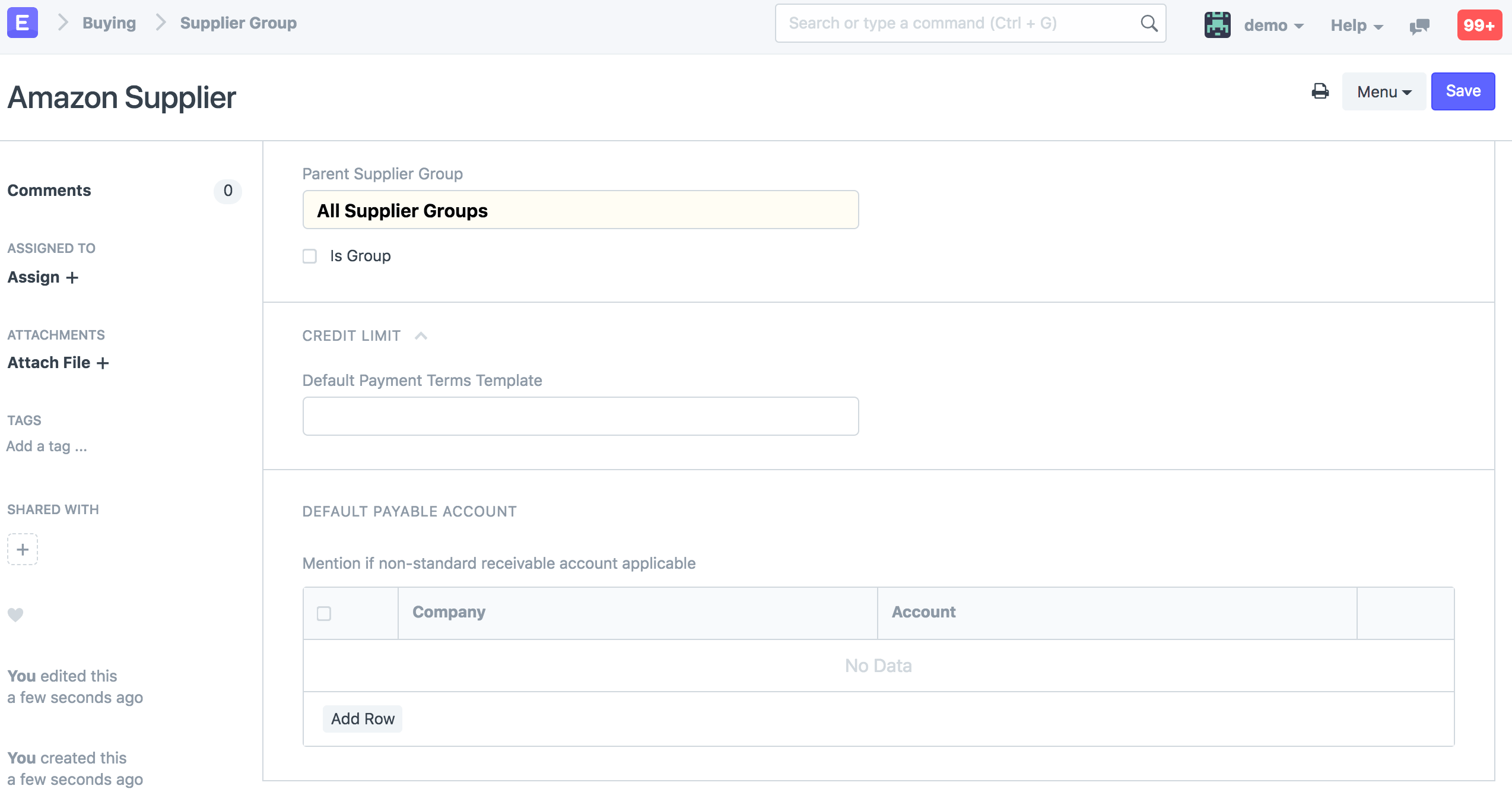
Task: Save the supplier group
Action: [1463, 91]
